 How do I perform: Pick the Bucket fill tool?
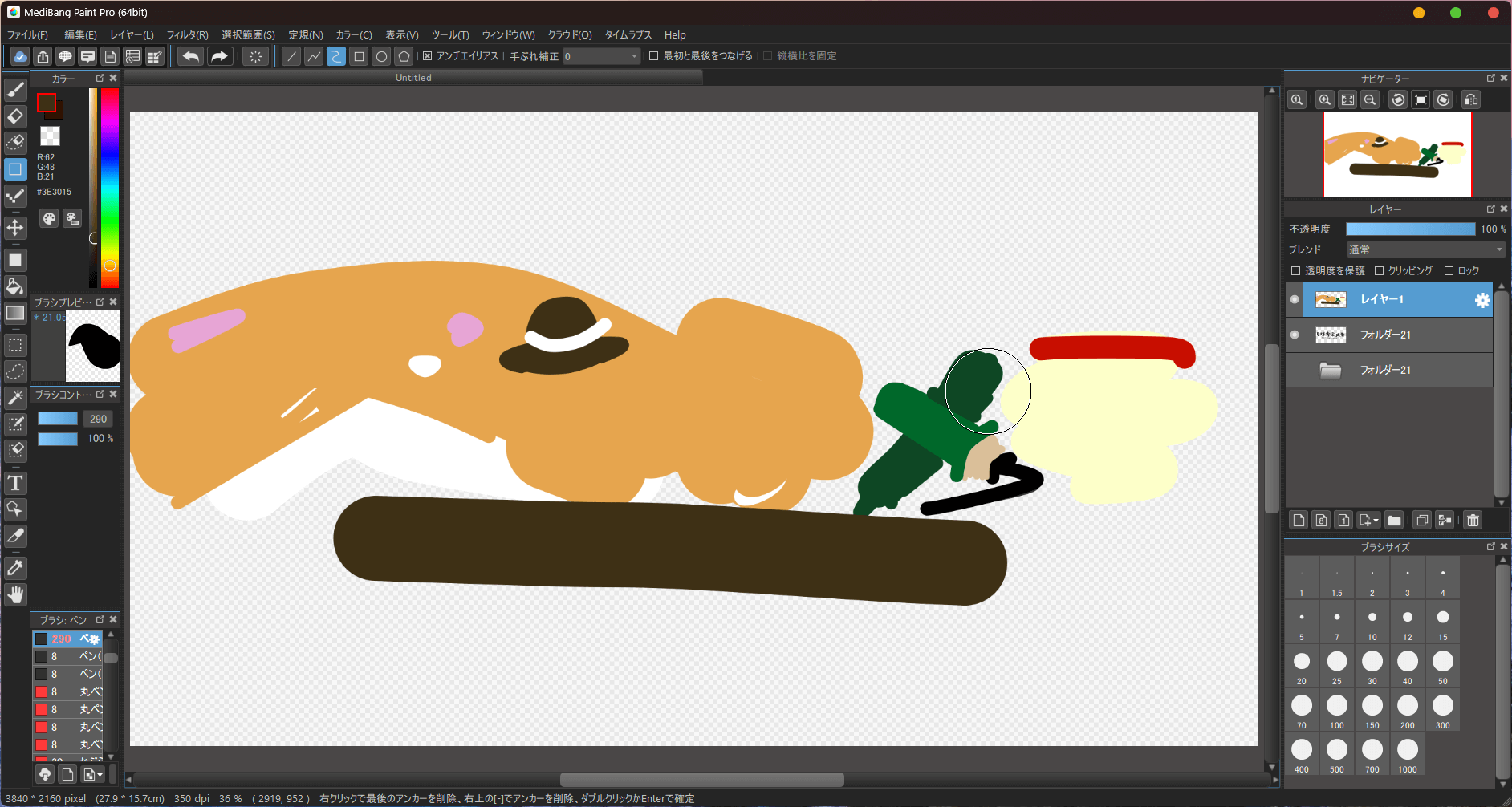[15, 286]
